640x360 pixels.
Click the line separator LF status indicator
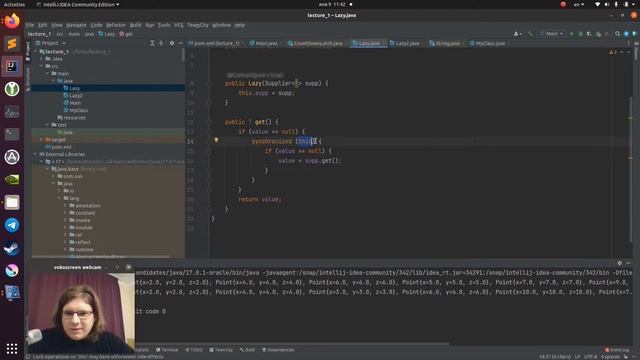click(578, 357)
